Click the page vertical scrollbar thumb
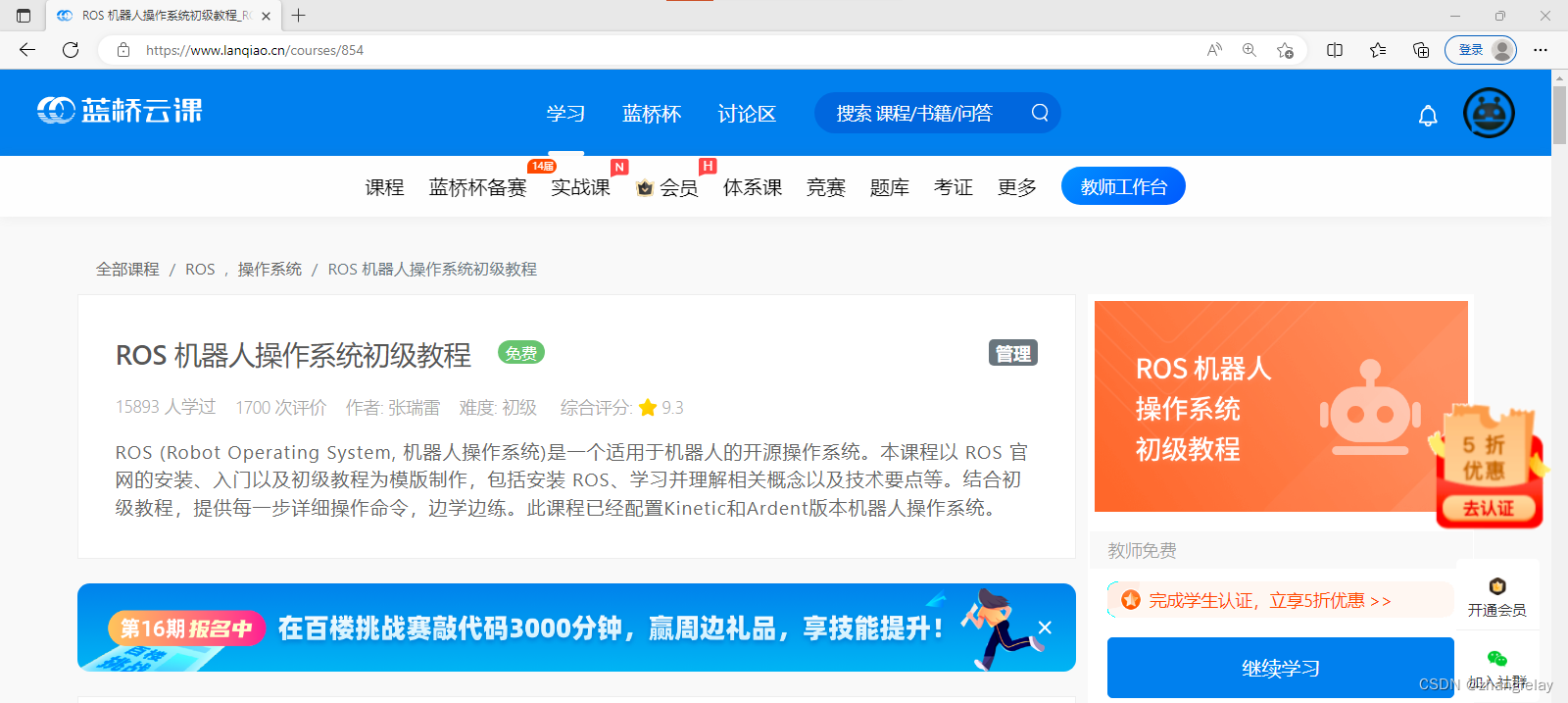1568x703 pixels. click(1559, 115)
